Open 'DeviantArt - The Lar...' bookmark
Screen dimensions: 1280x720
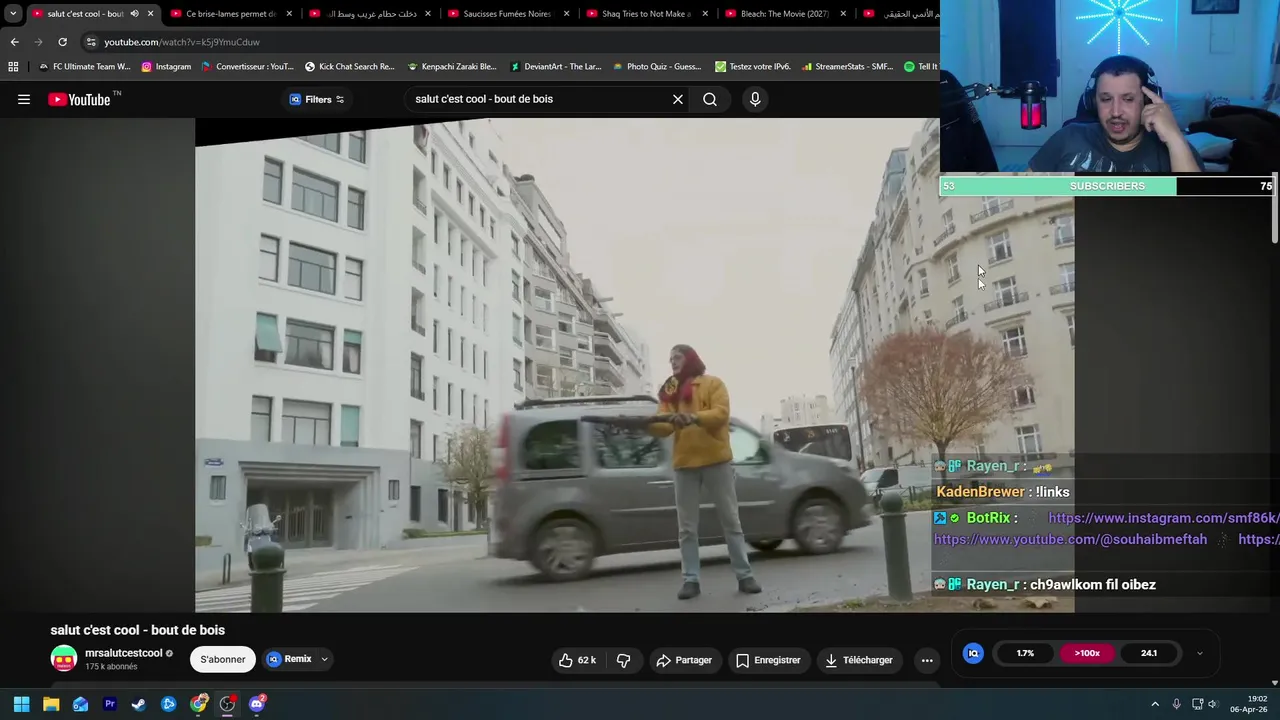click(x=556, y=67)
